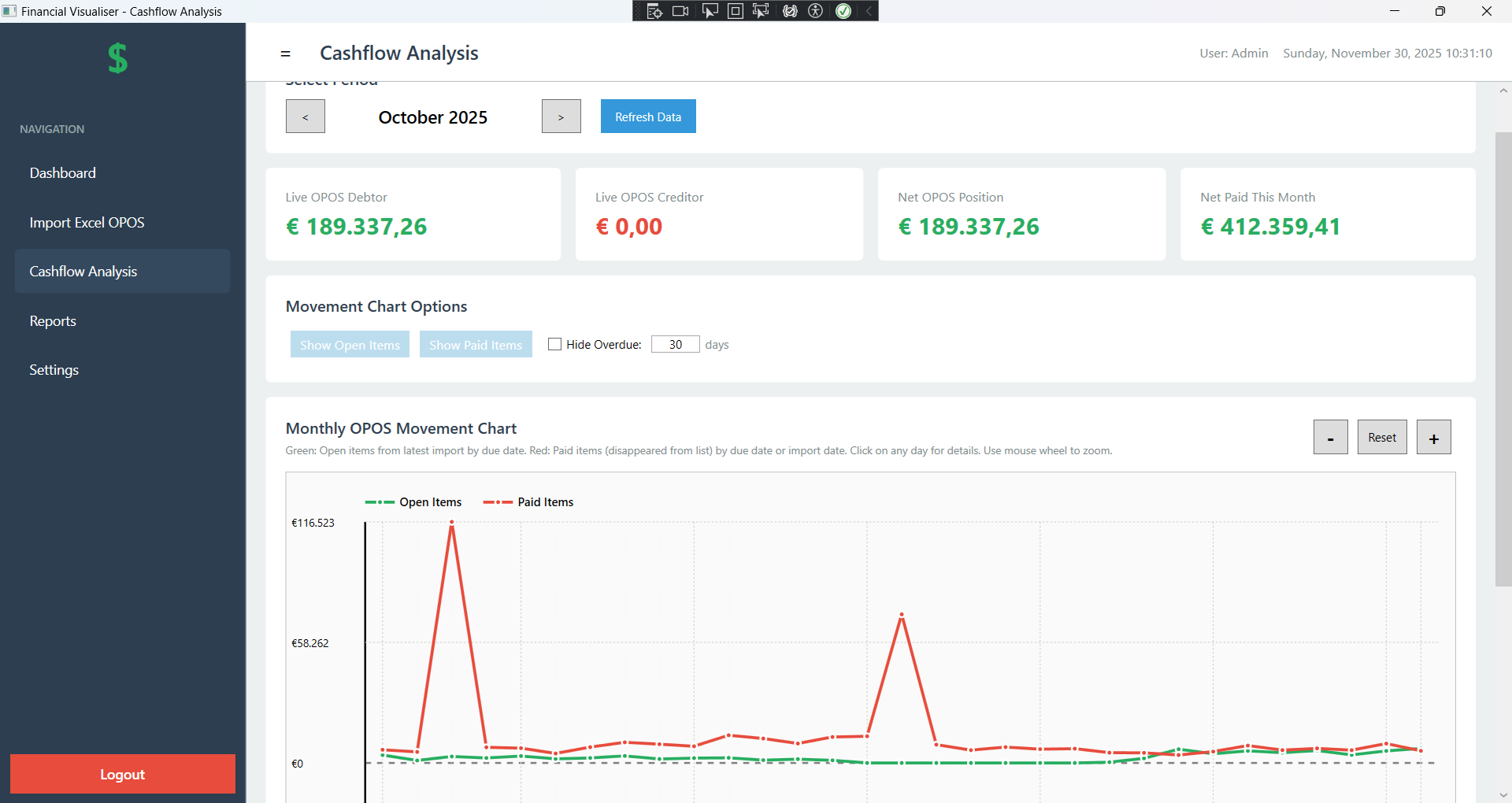
Task: Advance to next month with right arrow
Action: coord(561,117)
